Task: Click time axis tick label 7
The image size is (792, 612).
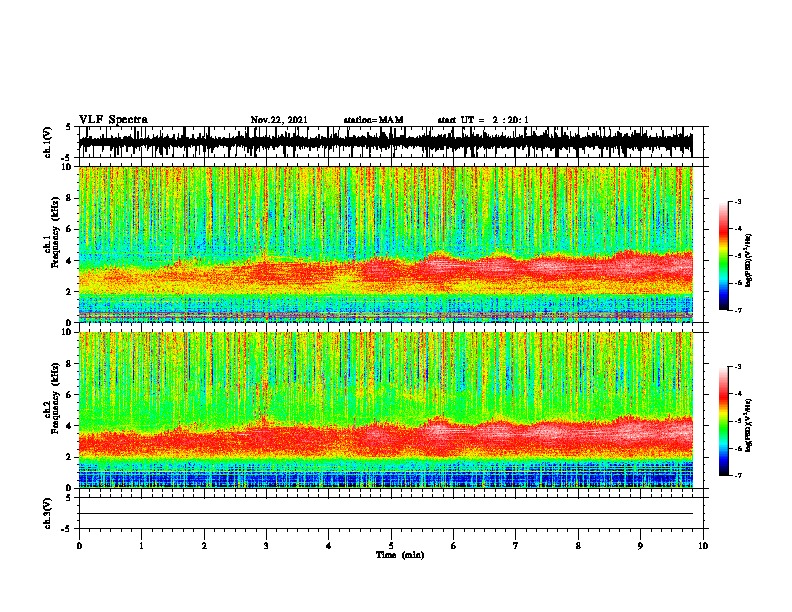Action: [x=516, y=546]
